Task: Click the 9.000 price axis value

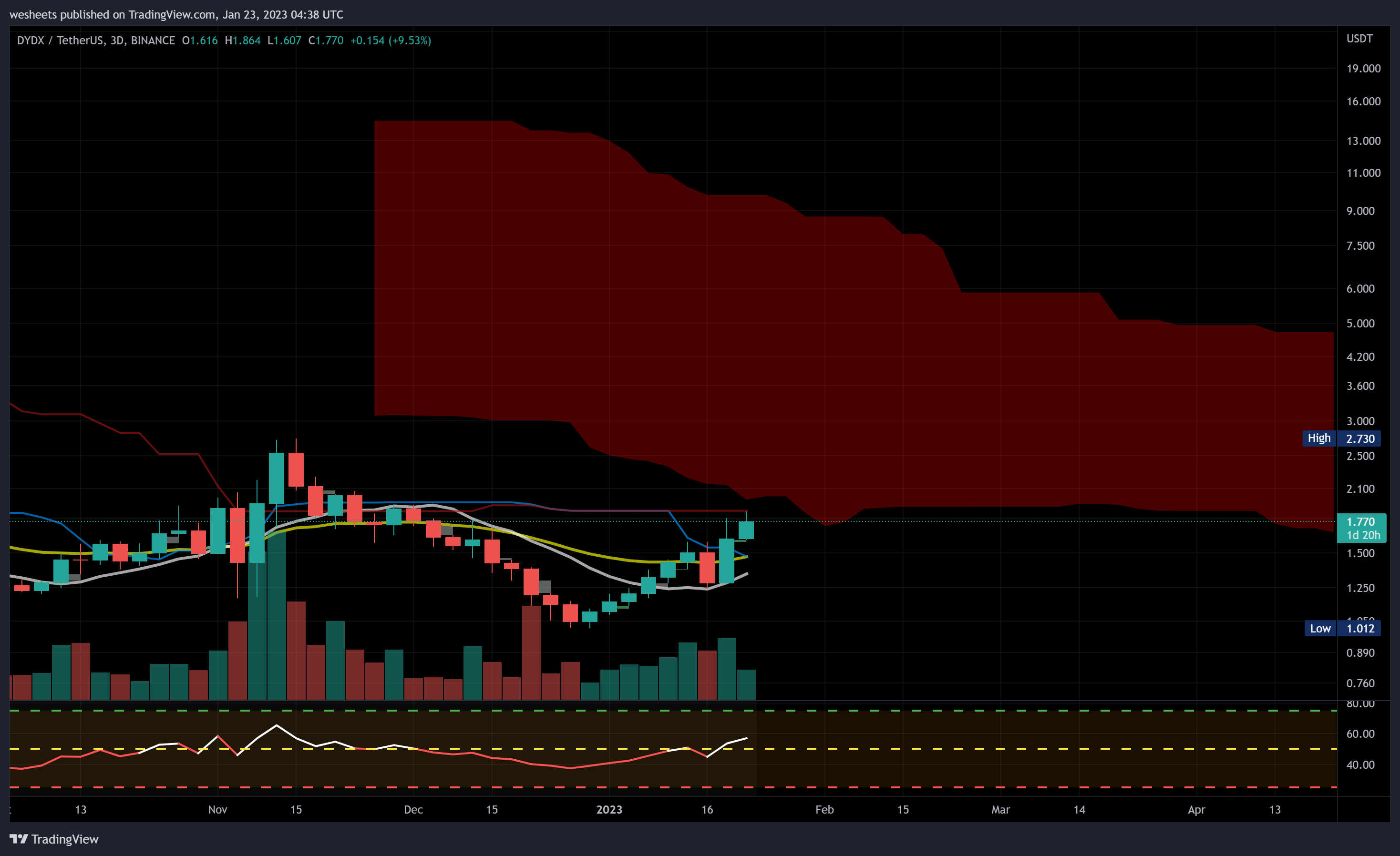Action: 1360,211
